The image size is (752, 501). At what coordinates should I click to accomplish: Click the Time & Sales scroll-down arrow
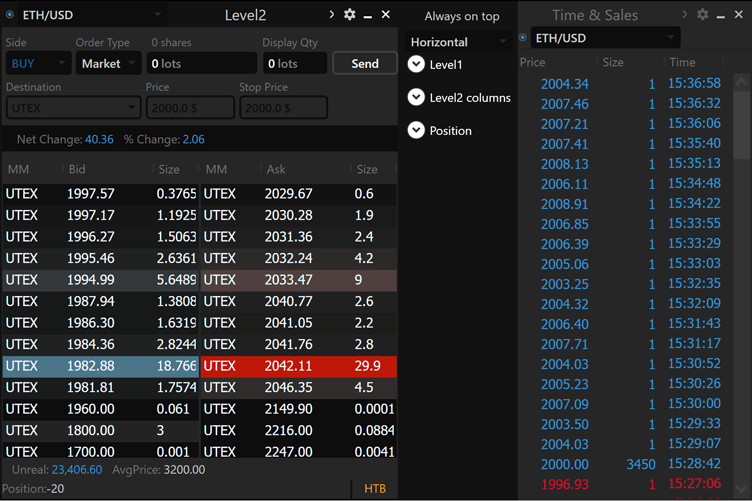742,488
